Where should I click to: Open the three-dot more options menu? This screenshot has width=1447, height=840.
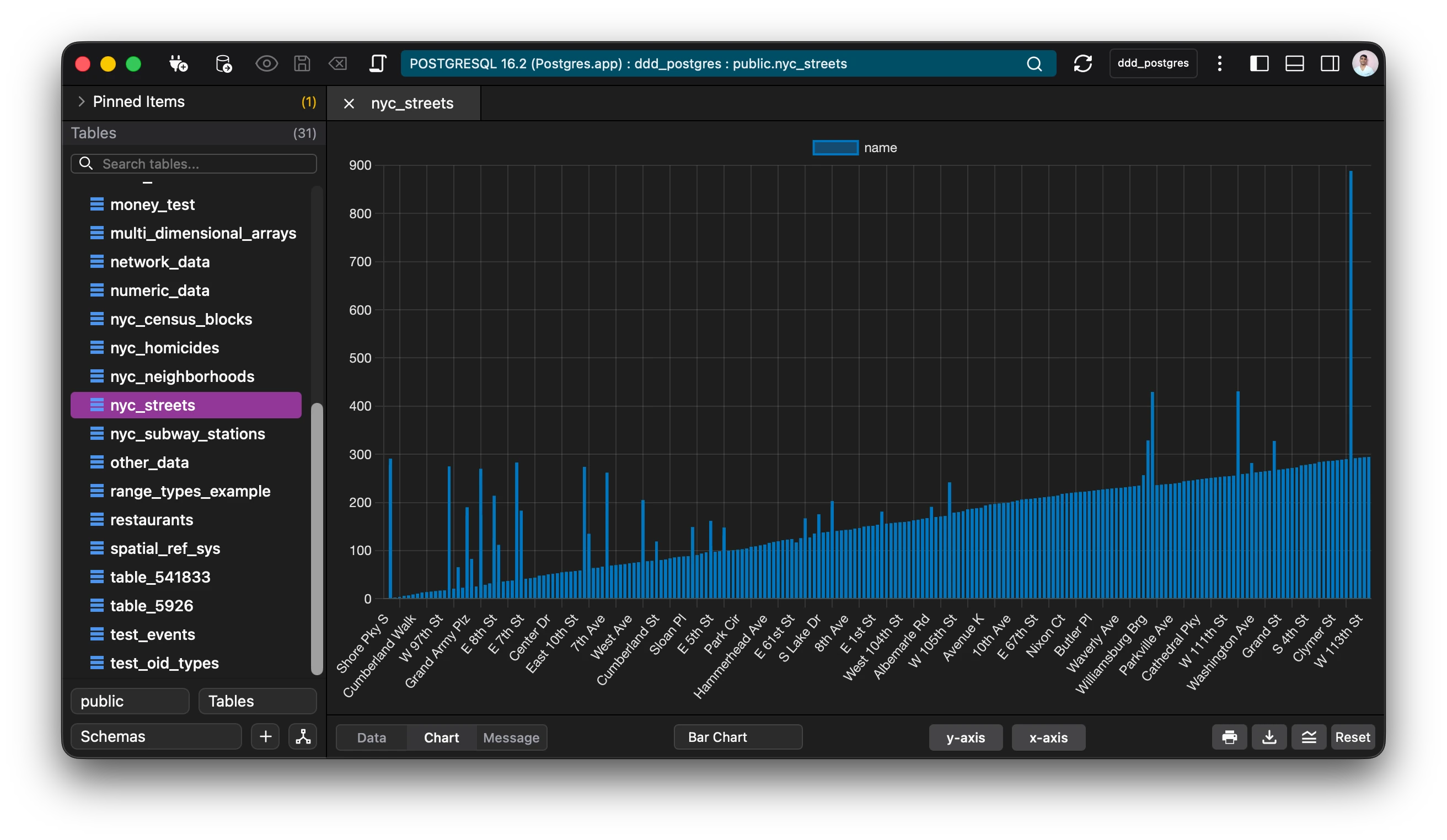(1220, 63)
